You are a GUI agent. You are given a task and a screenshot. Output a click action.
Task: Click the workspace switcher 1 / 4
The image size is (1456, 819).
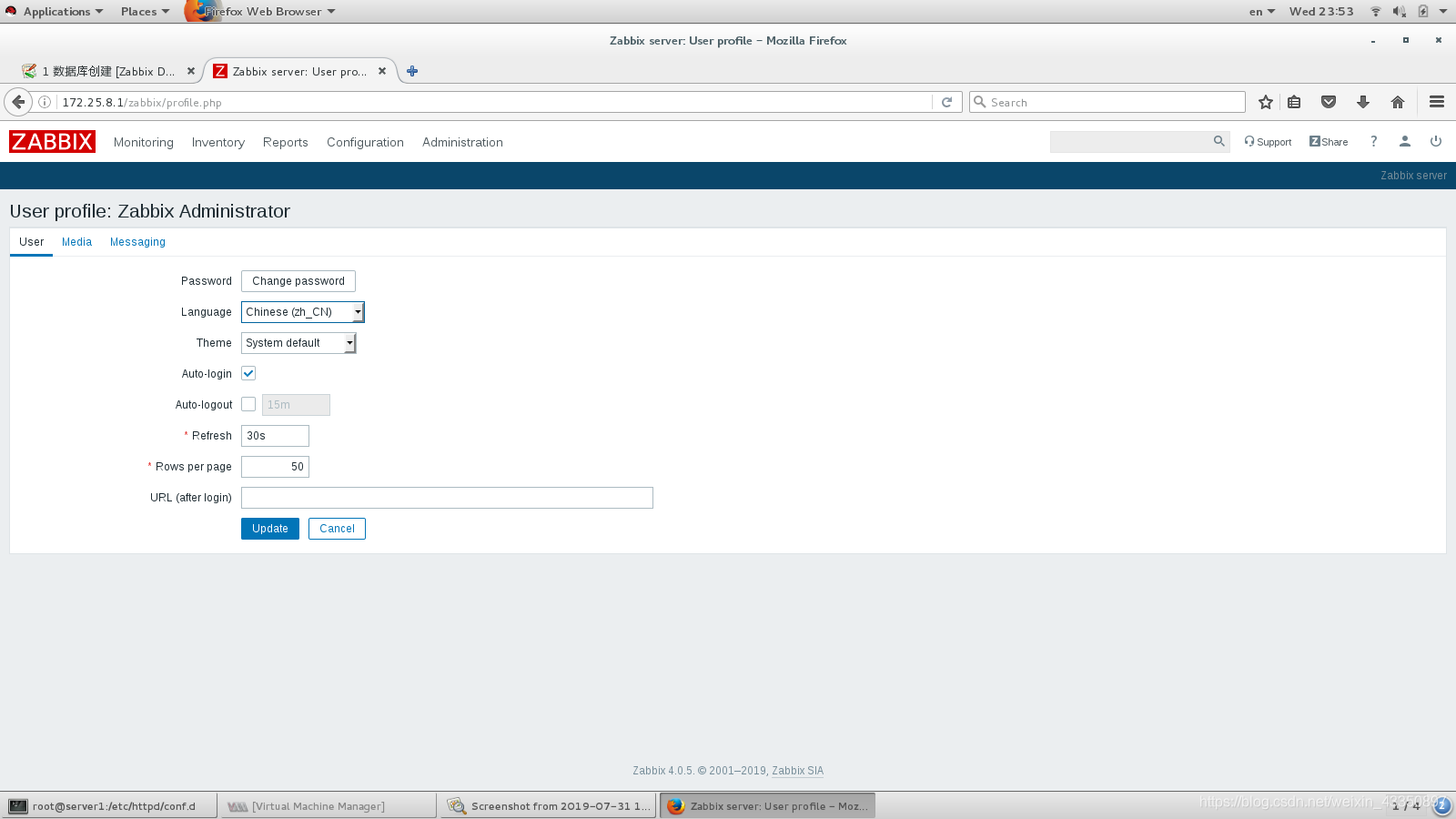point(1406,805)
